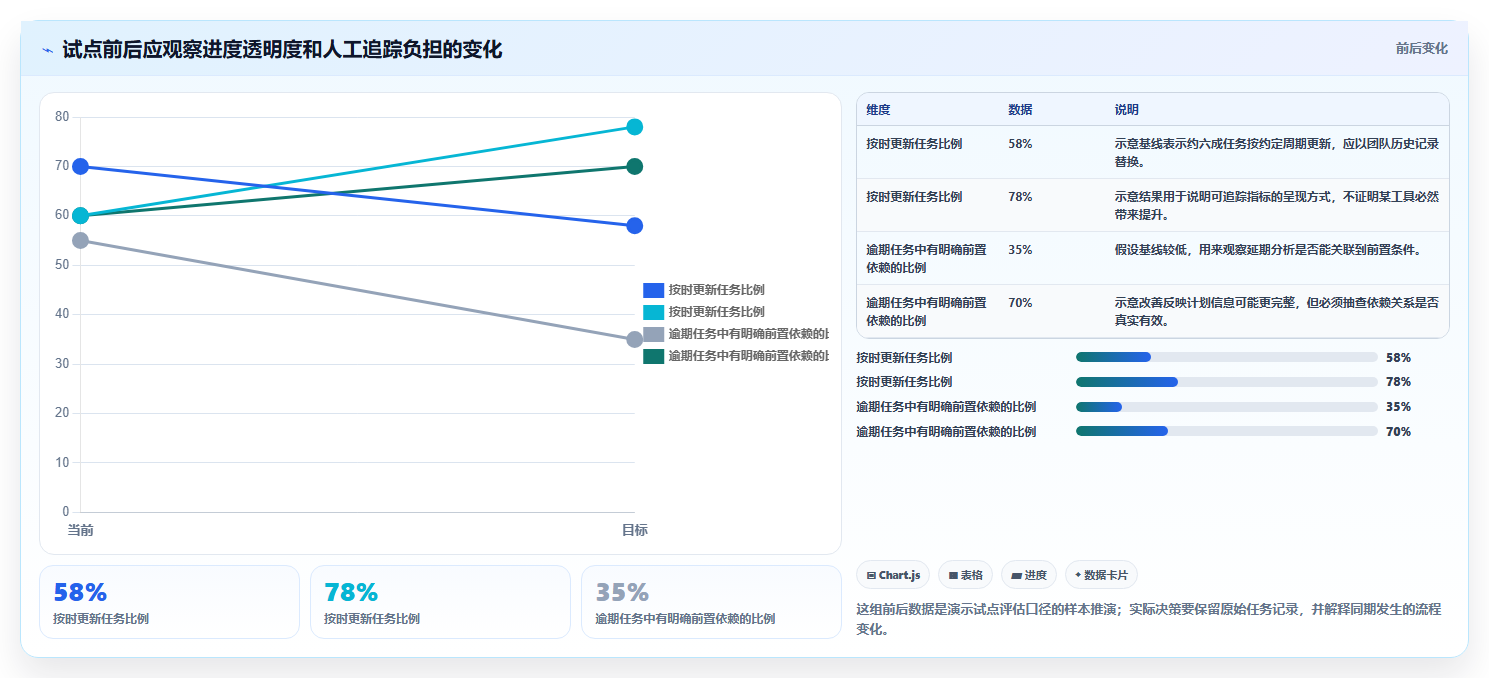The height and width of the screenshot is (678, 1489).
Task: Click the 35% progress bar
Action: pyautogui.click(x=1227, y=407)
